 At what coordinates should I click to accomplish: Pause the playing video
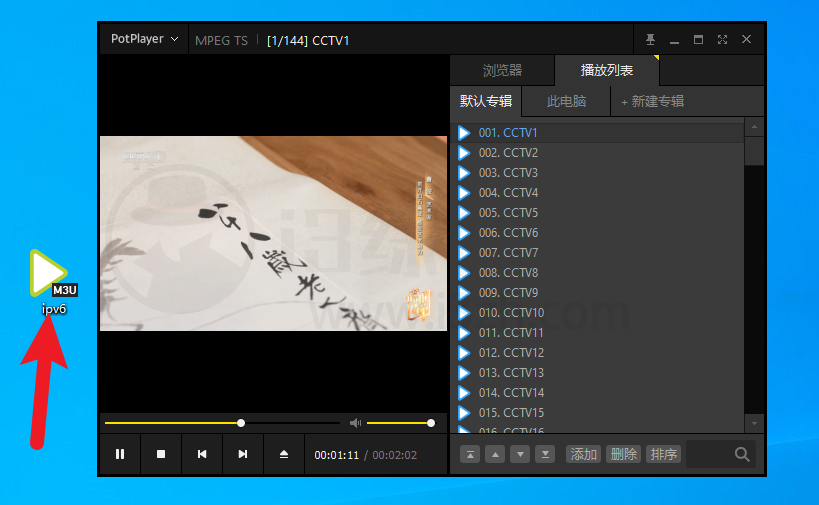coord(120,454)
